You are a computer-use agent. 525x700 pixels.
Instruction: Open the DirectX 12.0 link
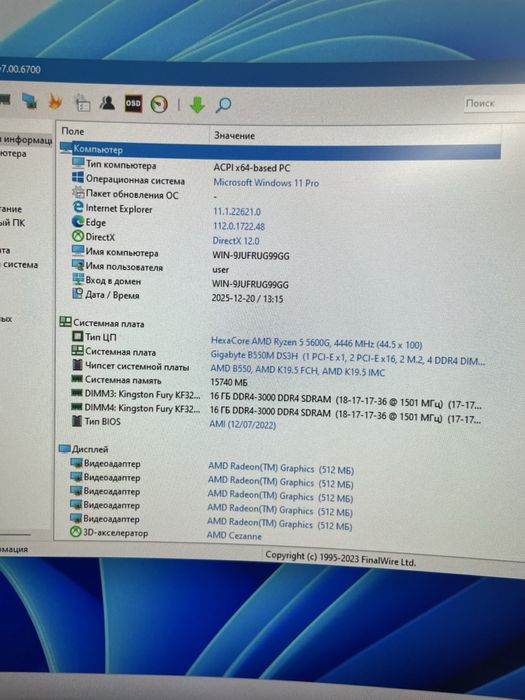236,241
